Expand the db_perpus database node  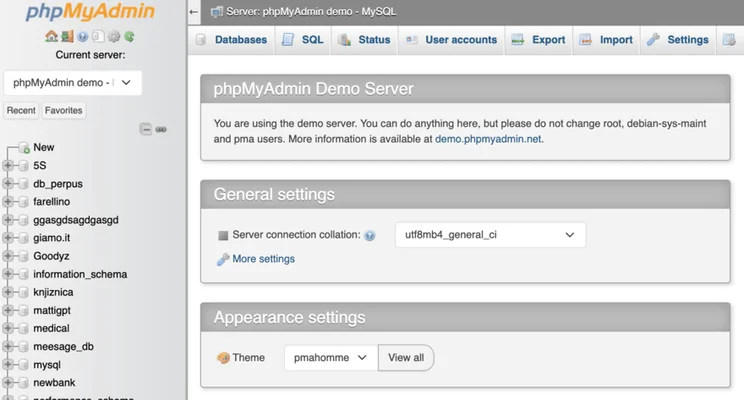(8, 184)
